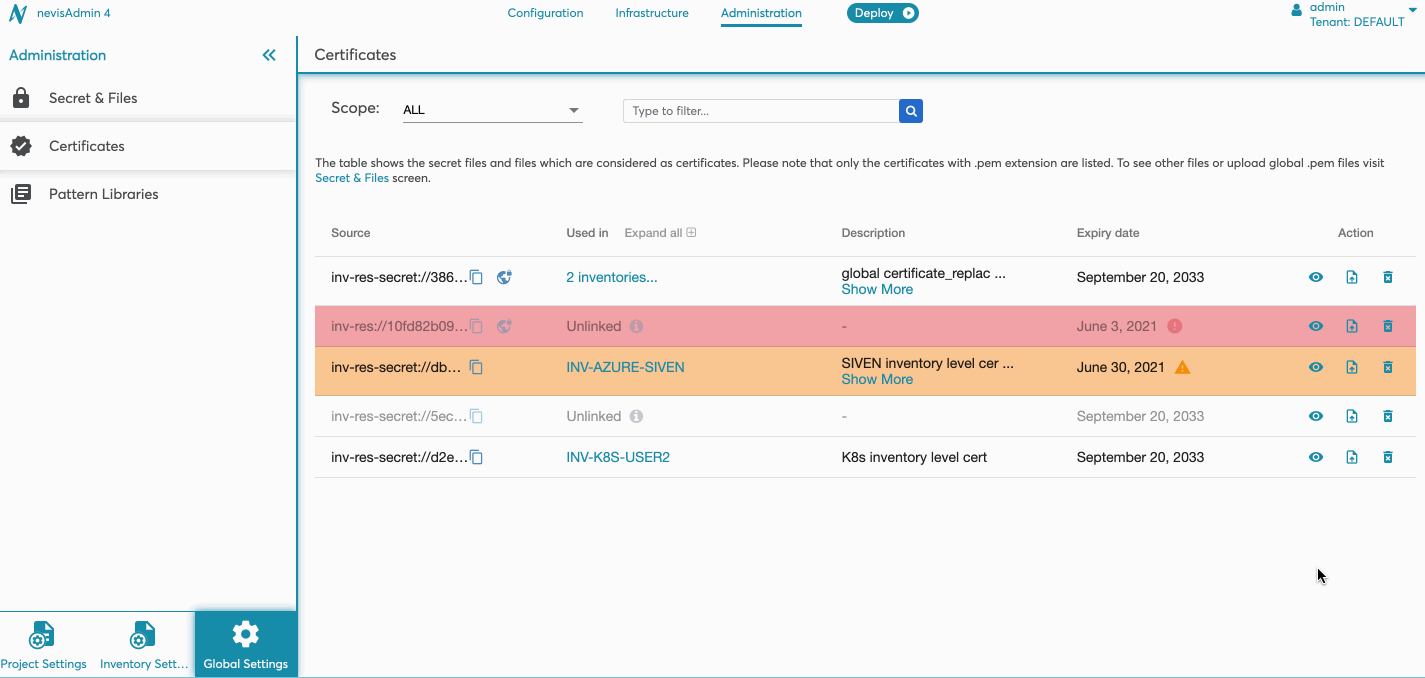Open the admin user menu dropdown

tap(1414, 8)
